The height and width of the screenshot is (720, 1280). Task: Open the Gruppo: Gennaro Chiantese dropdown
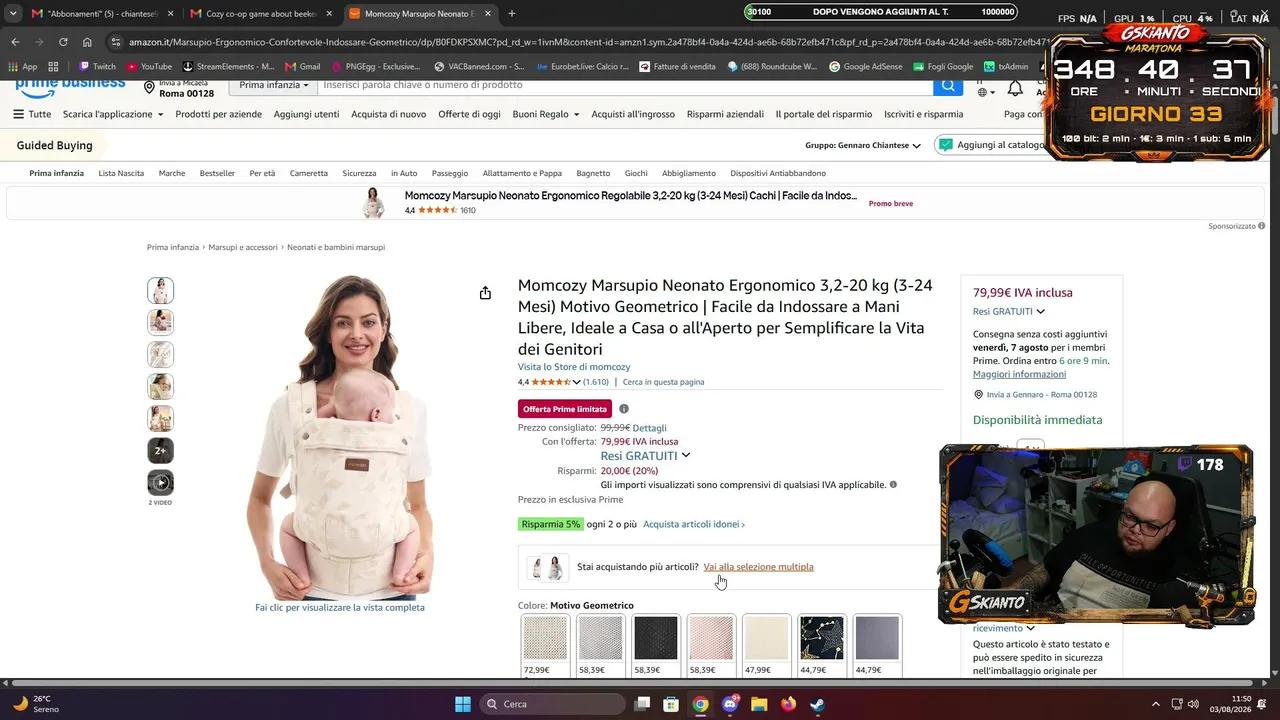point(863,145)
